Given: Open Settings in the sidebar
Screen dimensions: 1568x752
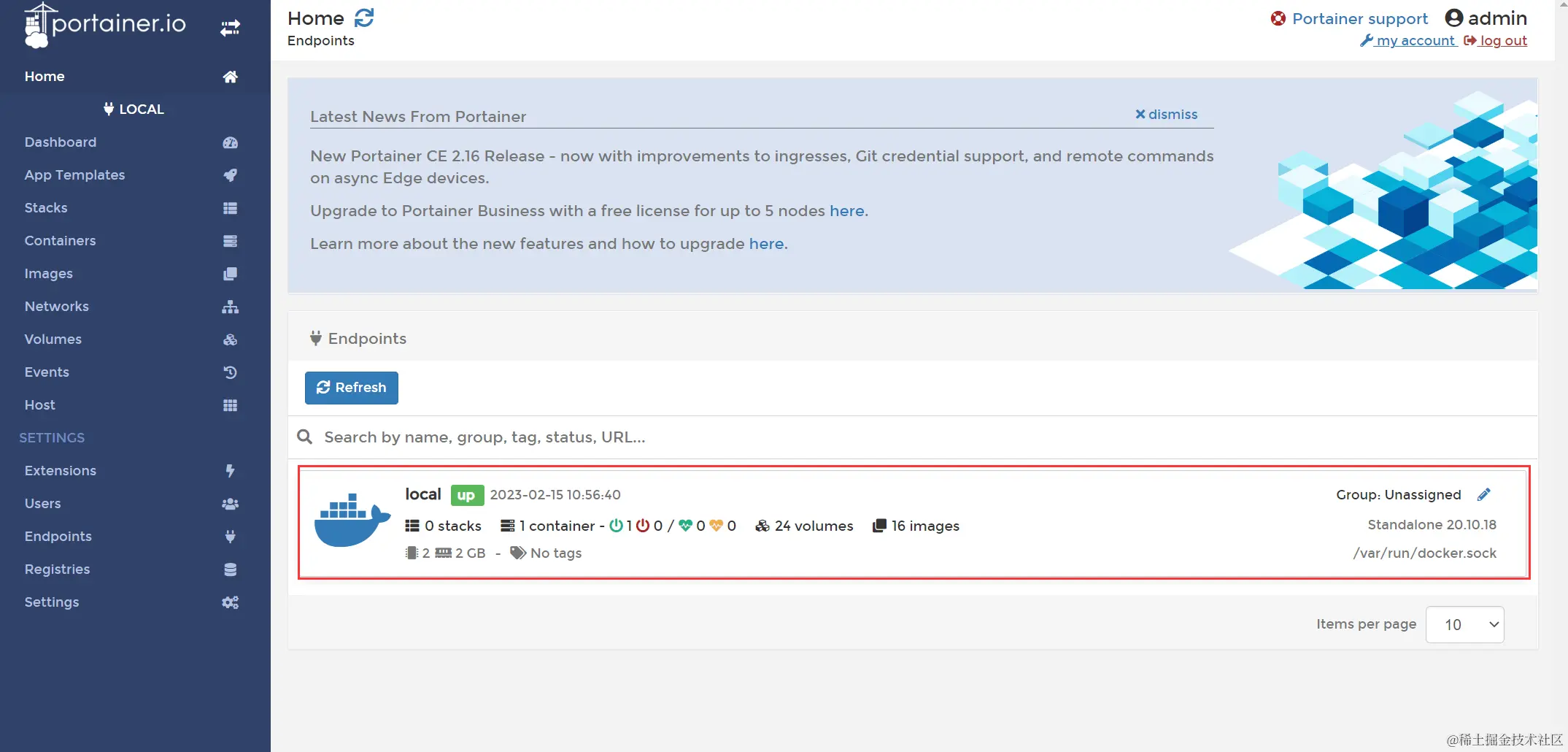Looking at the screenshot, I should click(x=51, y=602).
